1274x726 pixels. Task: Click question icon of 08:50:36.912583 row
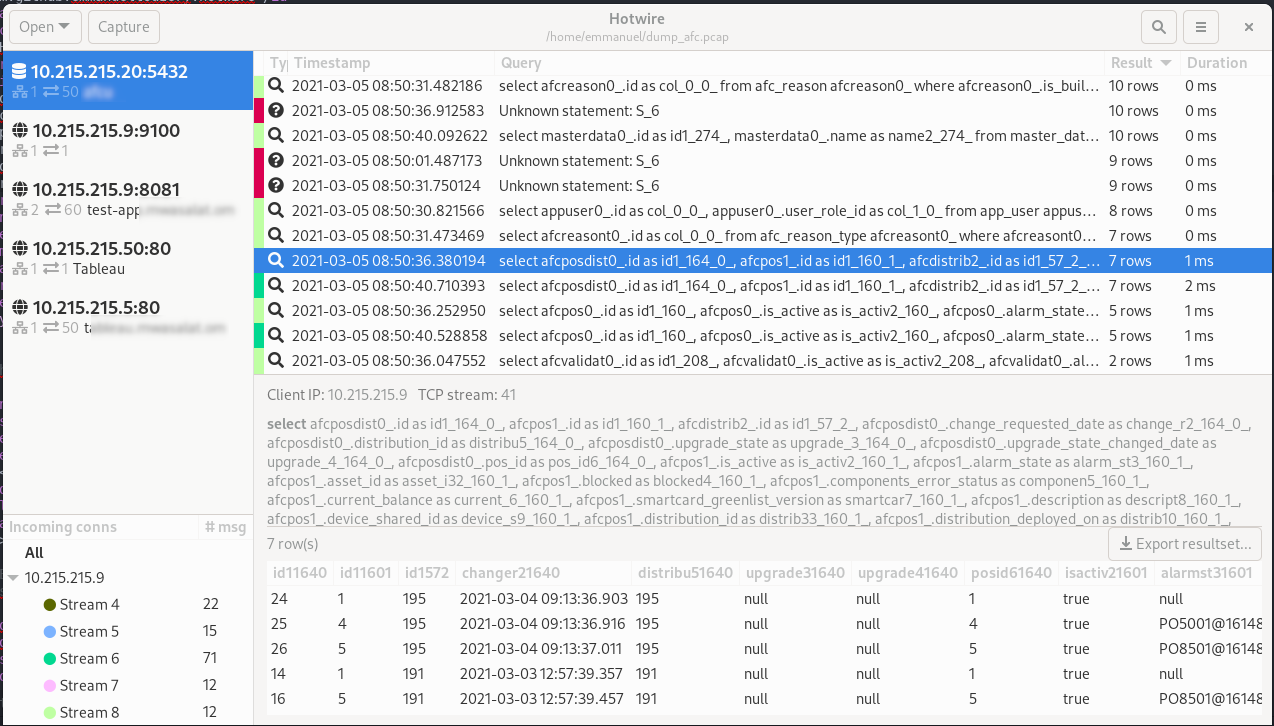pyautogui.click(x=276, y=111)
